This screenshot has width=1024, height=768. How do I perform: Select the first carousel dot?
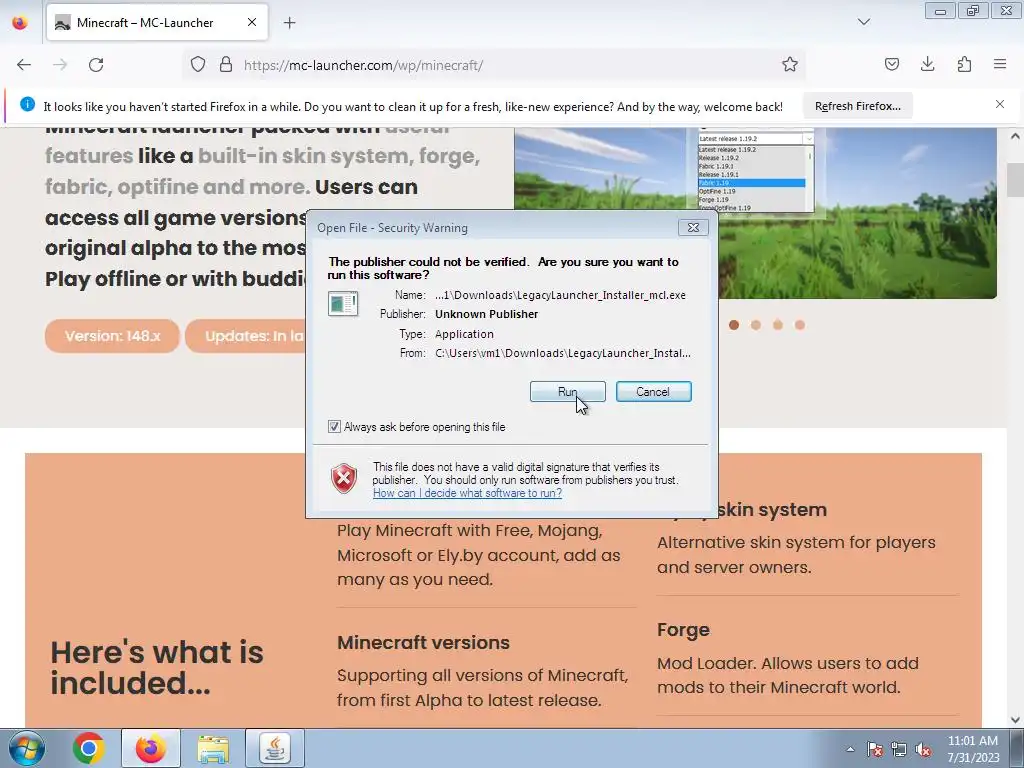click(x=733, y=325)
